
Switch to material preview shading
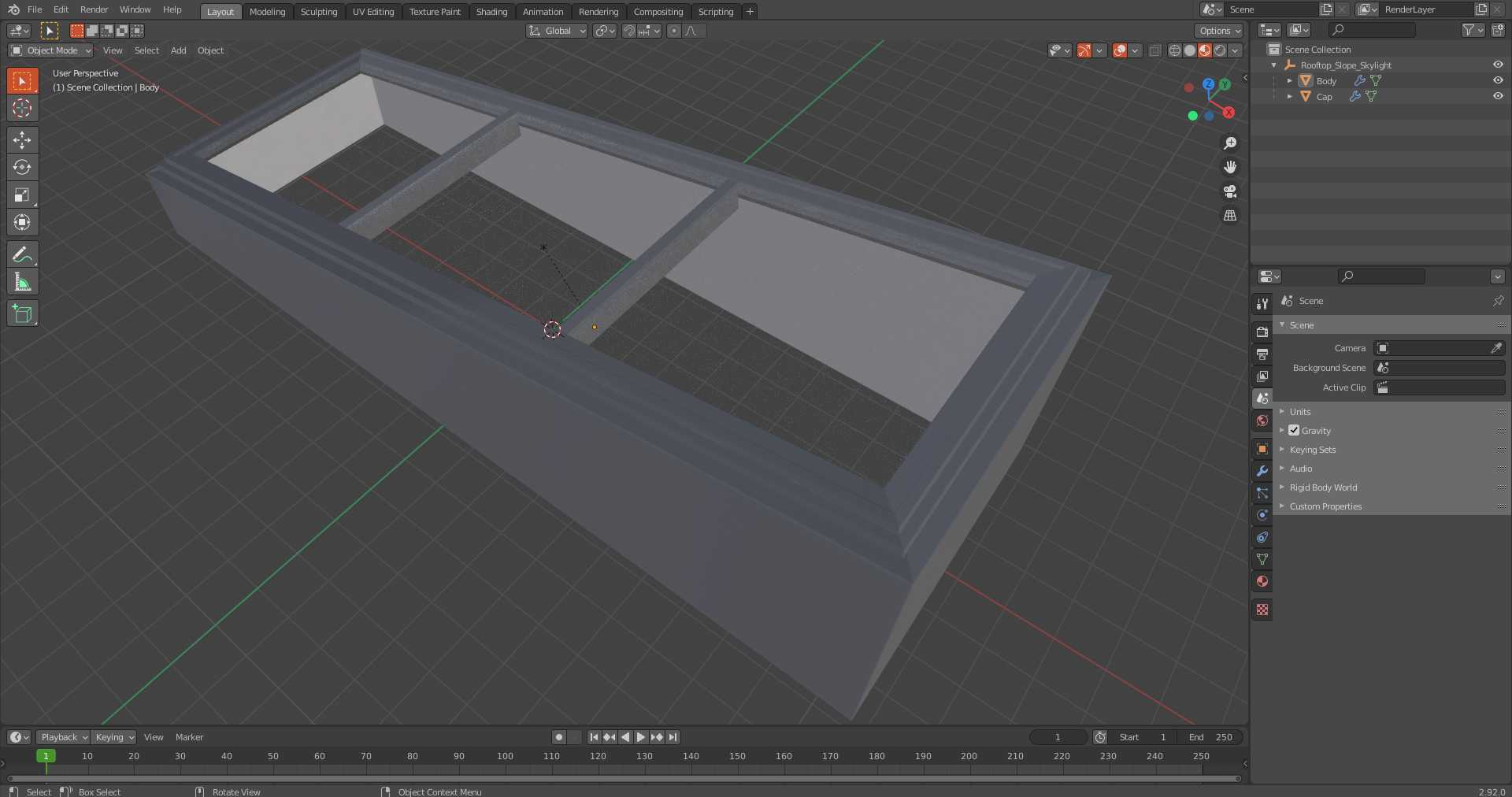[x=1204, y=50]
